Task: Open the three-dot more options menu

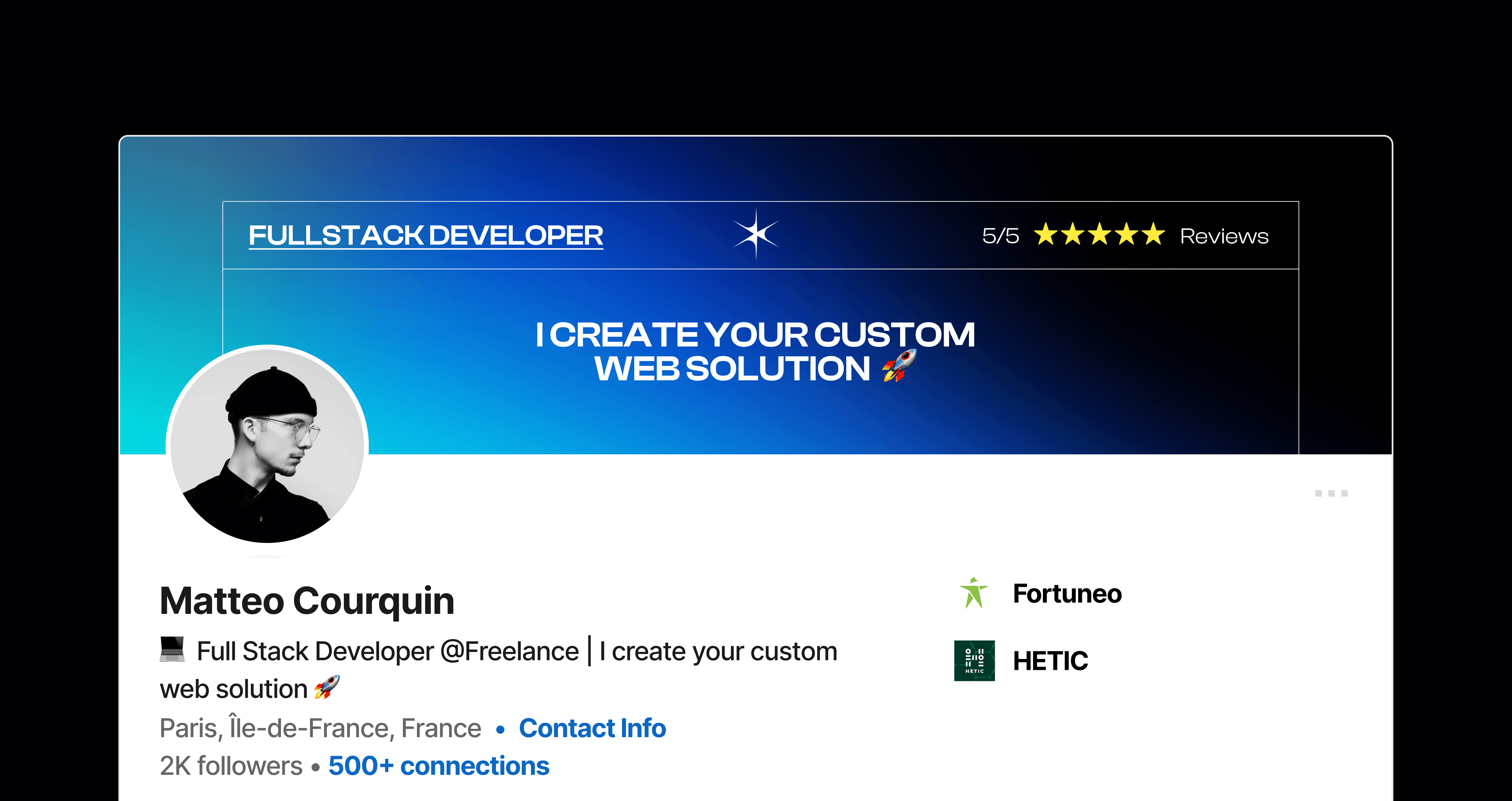Action: click(1331, 493)
